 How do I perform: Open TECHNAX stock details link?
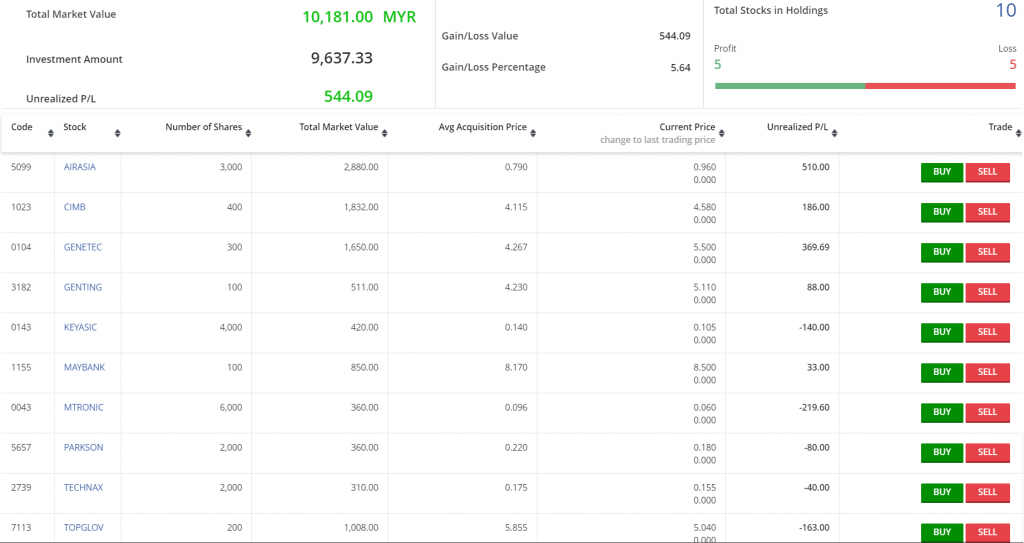pyautogui.click(x=84, y=487)
